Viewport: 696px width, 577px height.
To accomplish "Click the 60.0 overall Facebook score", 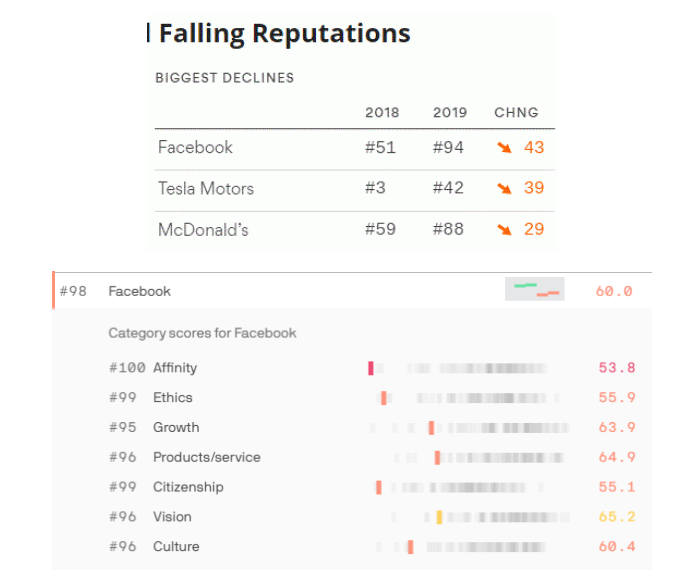I will [614, 291].
